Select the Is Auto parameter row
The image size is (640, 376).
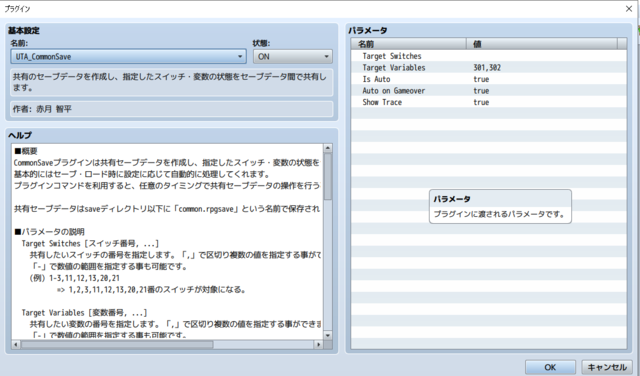[x=489, y=79]
